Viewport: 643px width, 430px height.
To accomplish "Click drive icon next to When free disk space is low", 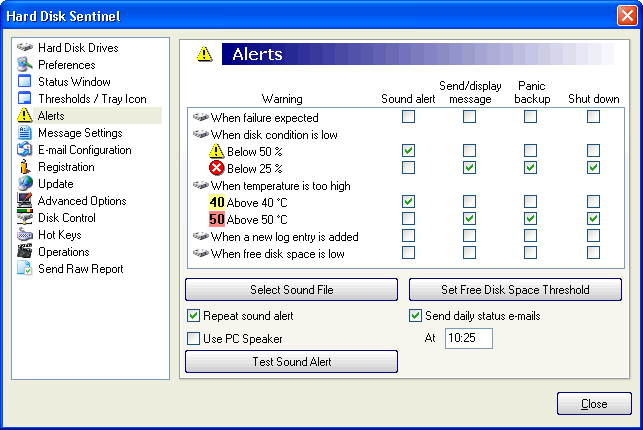I will [201, 253].
